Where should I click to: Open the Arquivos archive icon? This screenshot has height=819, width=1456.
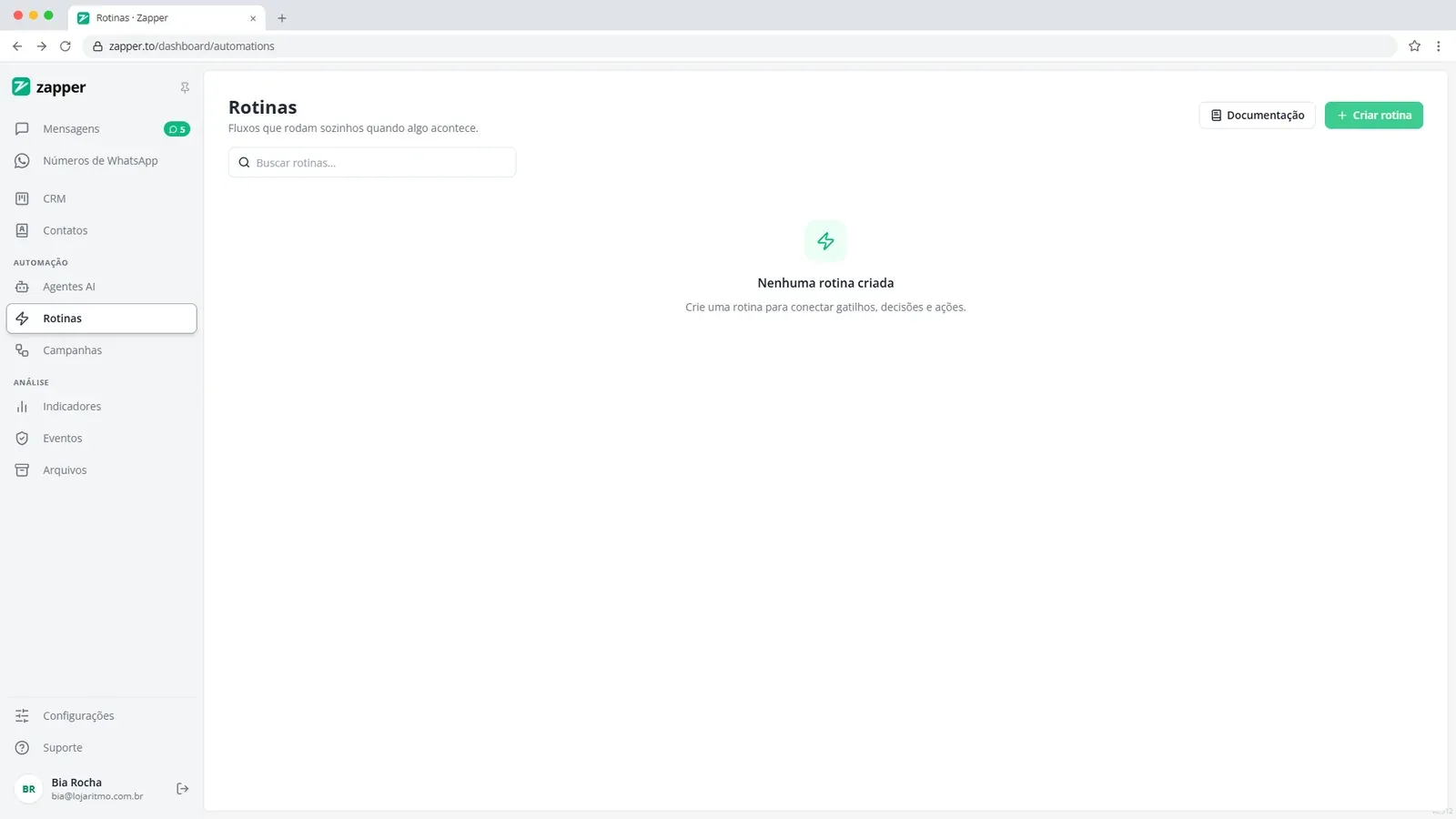click(x=22, y=470)
